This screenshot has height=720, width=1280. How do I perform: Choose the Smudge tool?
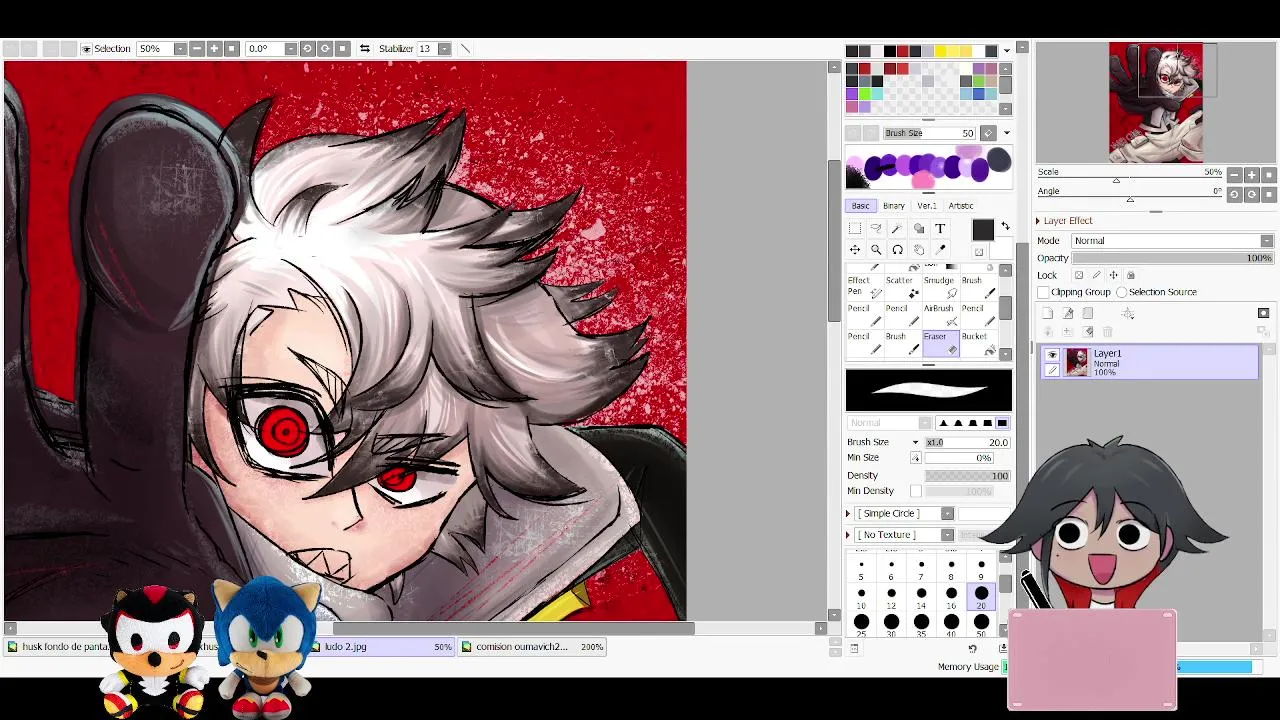pos(941,286)
